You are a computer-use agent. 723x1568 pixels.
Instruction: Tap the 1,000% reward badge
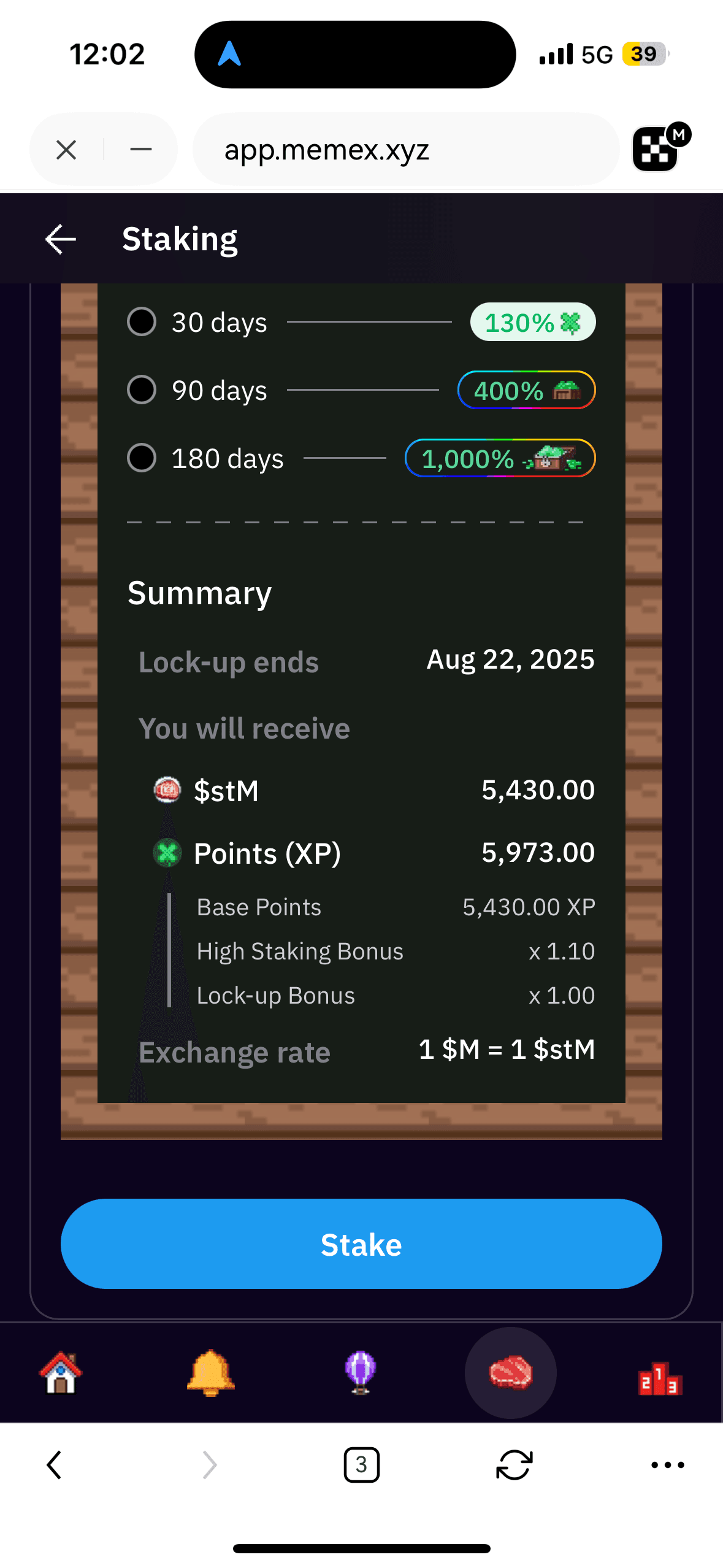point(500,458)
